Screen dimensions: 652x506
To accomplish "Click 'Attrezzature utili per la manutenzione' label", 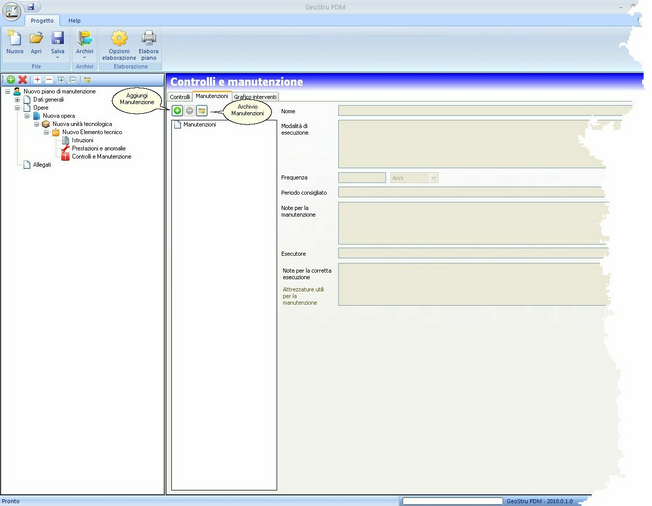I will [x=303, y=296].
